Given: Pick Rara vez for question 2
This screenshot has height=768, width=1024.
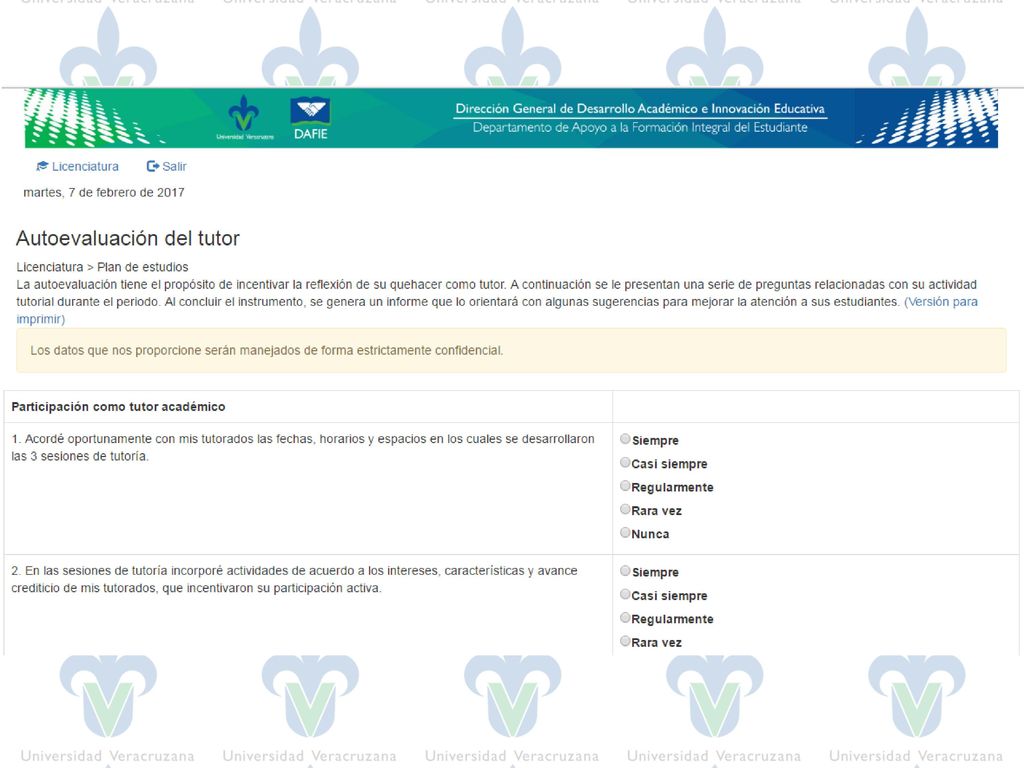Looking at the screenshot, I should [x=625, y=641].
